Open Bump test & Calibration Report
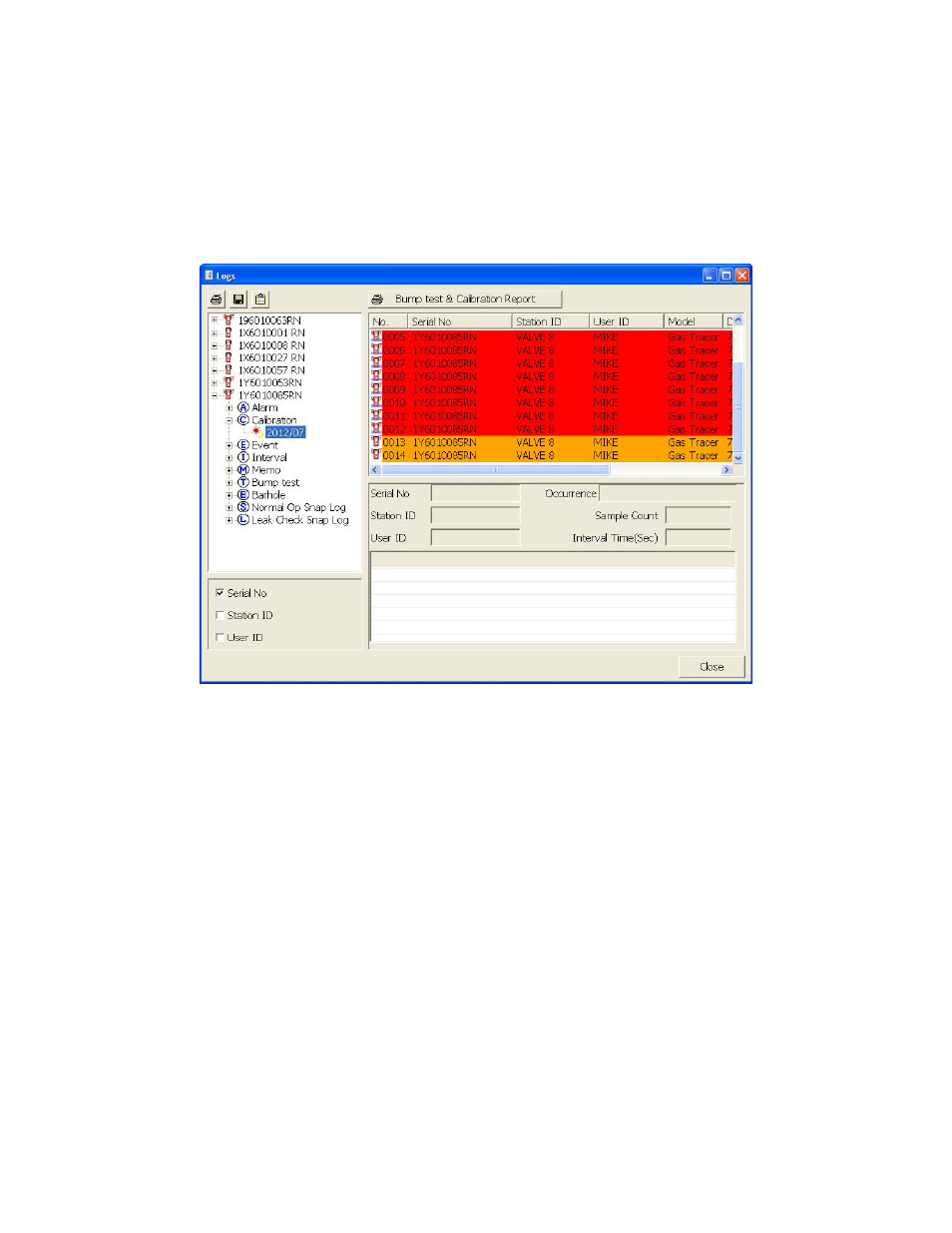The width and height of the screenshot is (952, 1233). tap(465, 300)
